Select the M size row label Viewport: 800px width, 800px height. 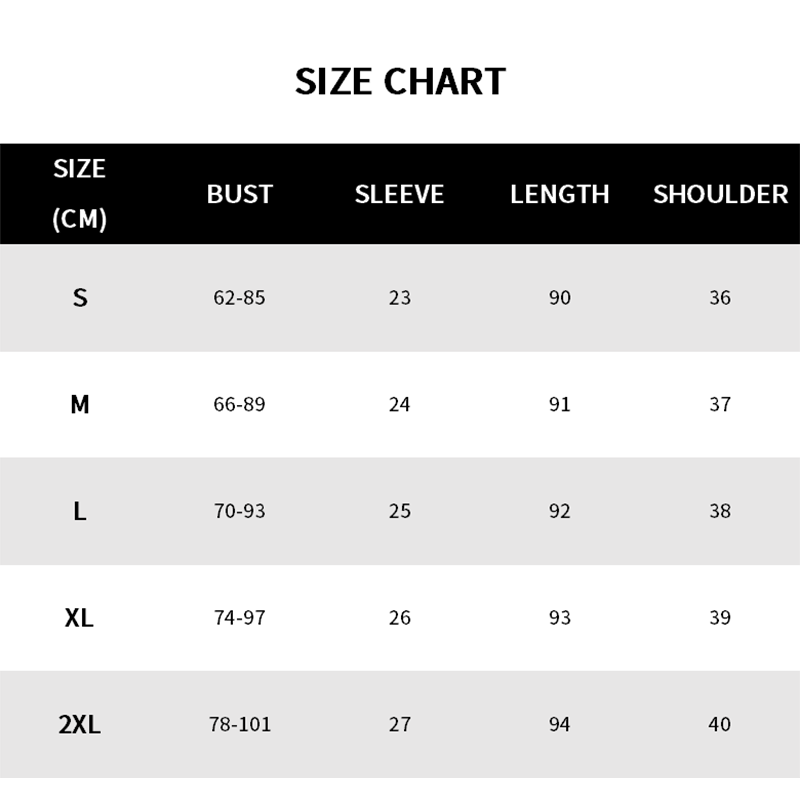point(80,404)
